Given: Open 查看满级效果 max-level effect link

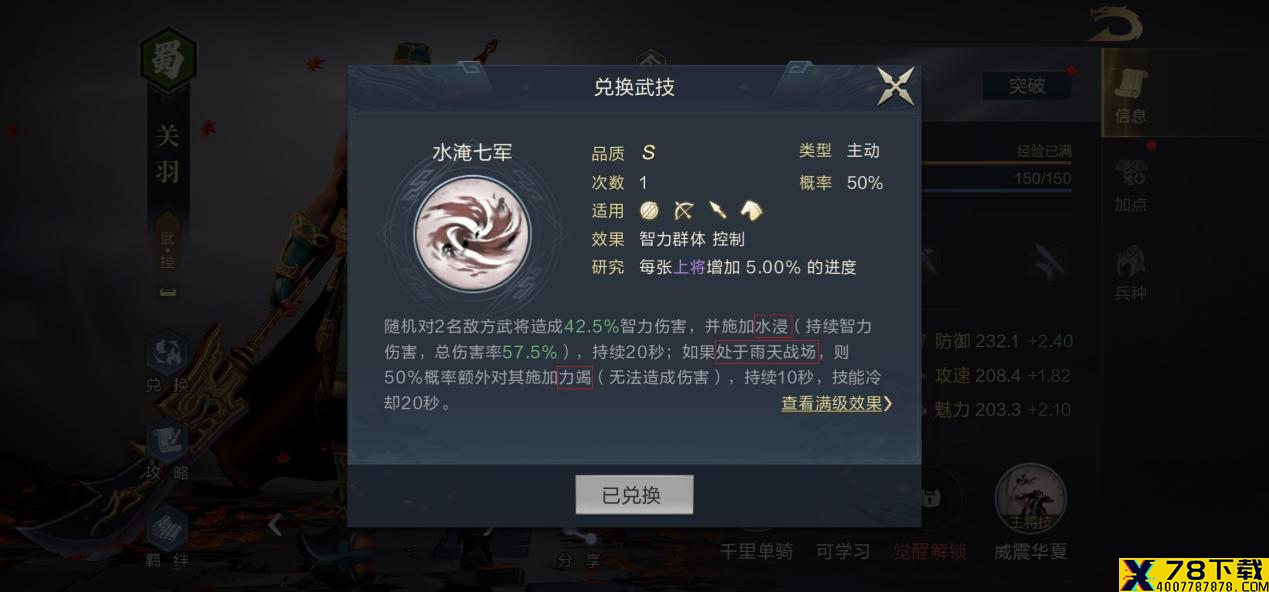Looking at the screenshot, I should [837, 404].
